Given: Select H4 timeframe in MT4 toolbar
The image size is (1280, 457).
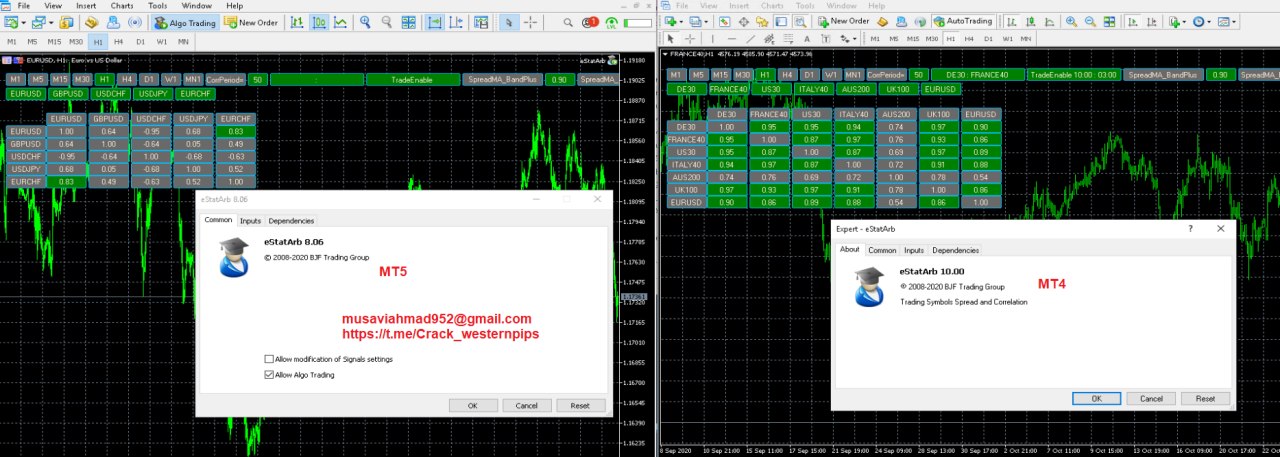Looking at the screenshot, I should tap(969, 39).
